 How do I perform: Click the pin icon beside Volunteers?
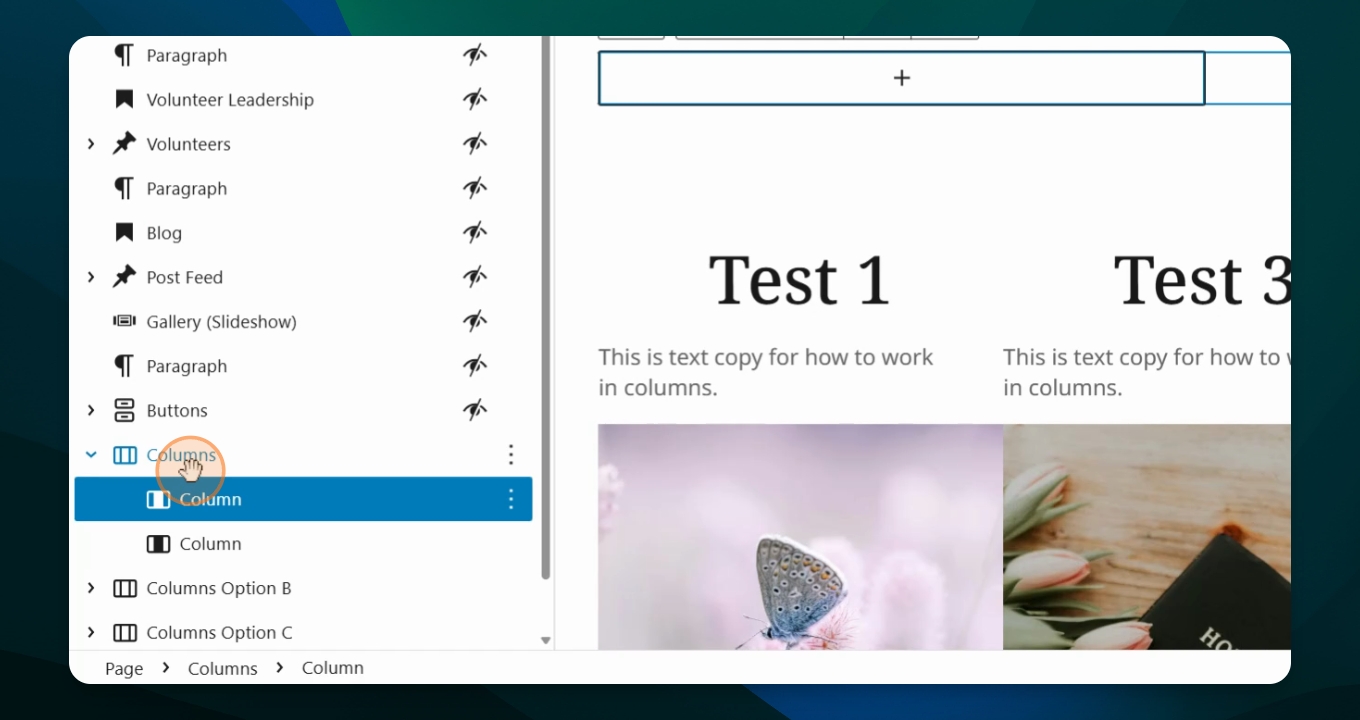click(124, 144)
